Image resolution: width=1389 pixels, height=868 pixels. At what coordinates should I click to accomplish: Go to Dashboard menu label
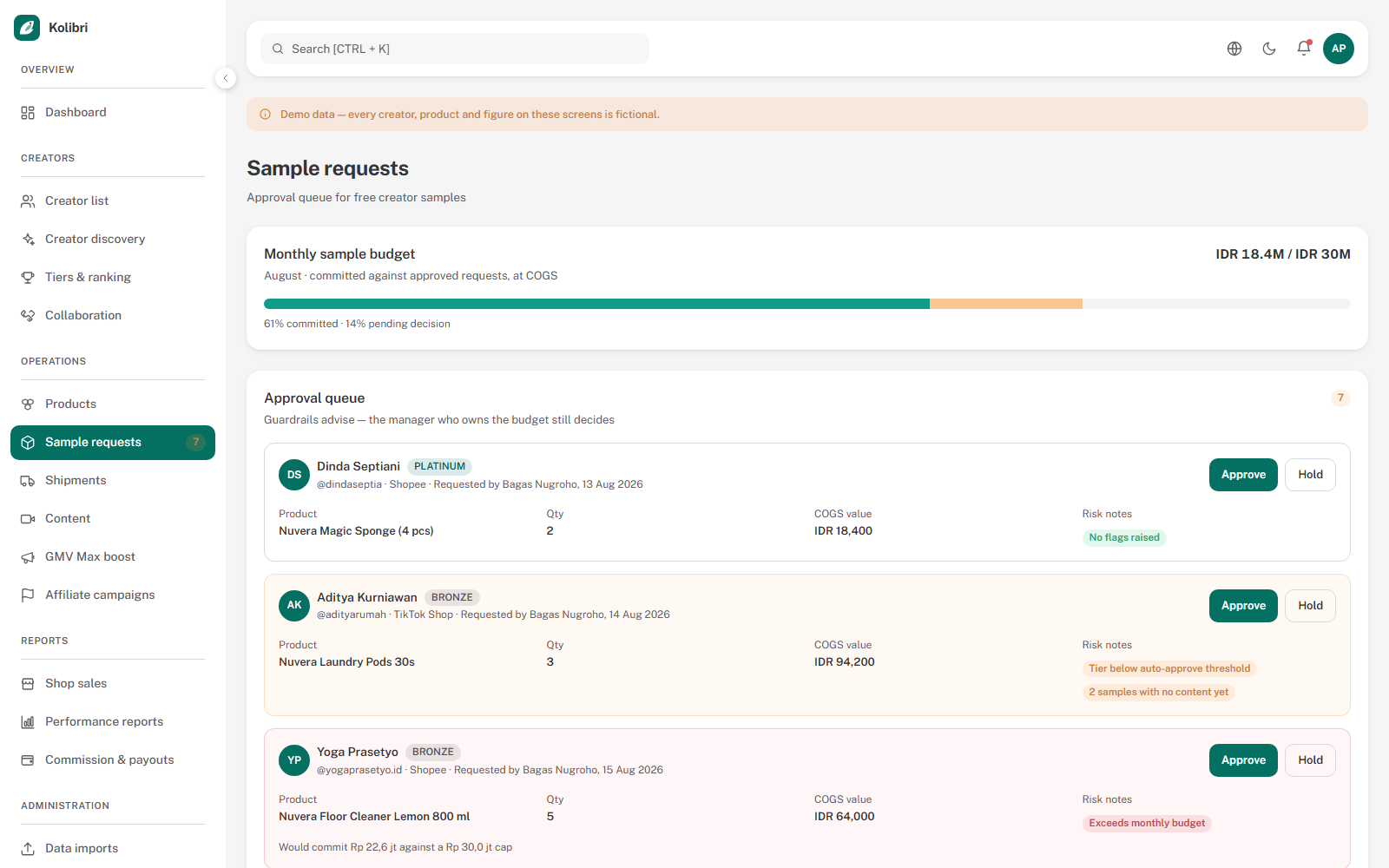pyautogui.click(x=76, y=113)
